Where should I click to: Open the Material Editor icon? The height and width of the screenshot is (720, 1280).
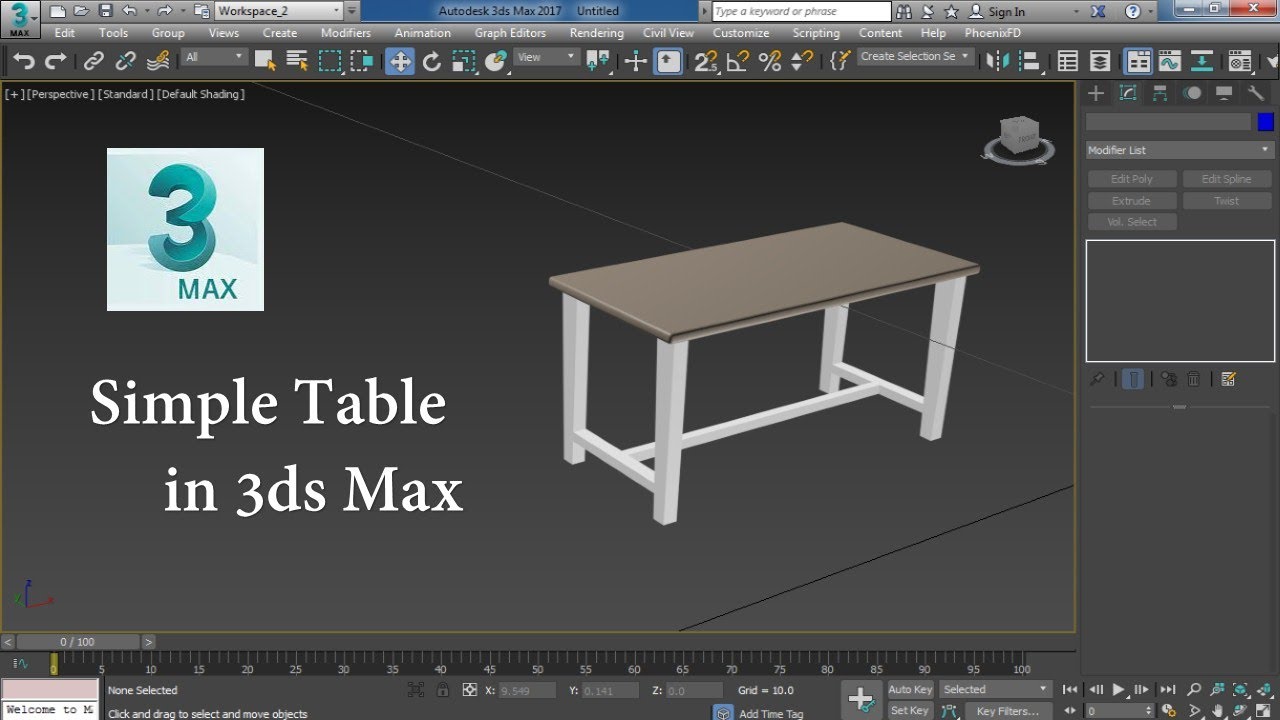1240,61
